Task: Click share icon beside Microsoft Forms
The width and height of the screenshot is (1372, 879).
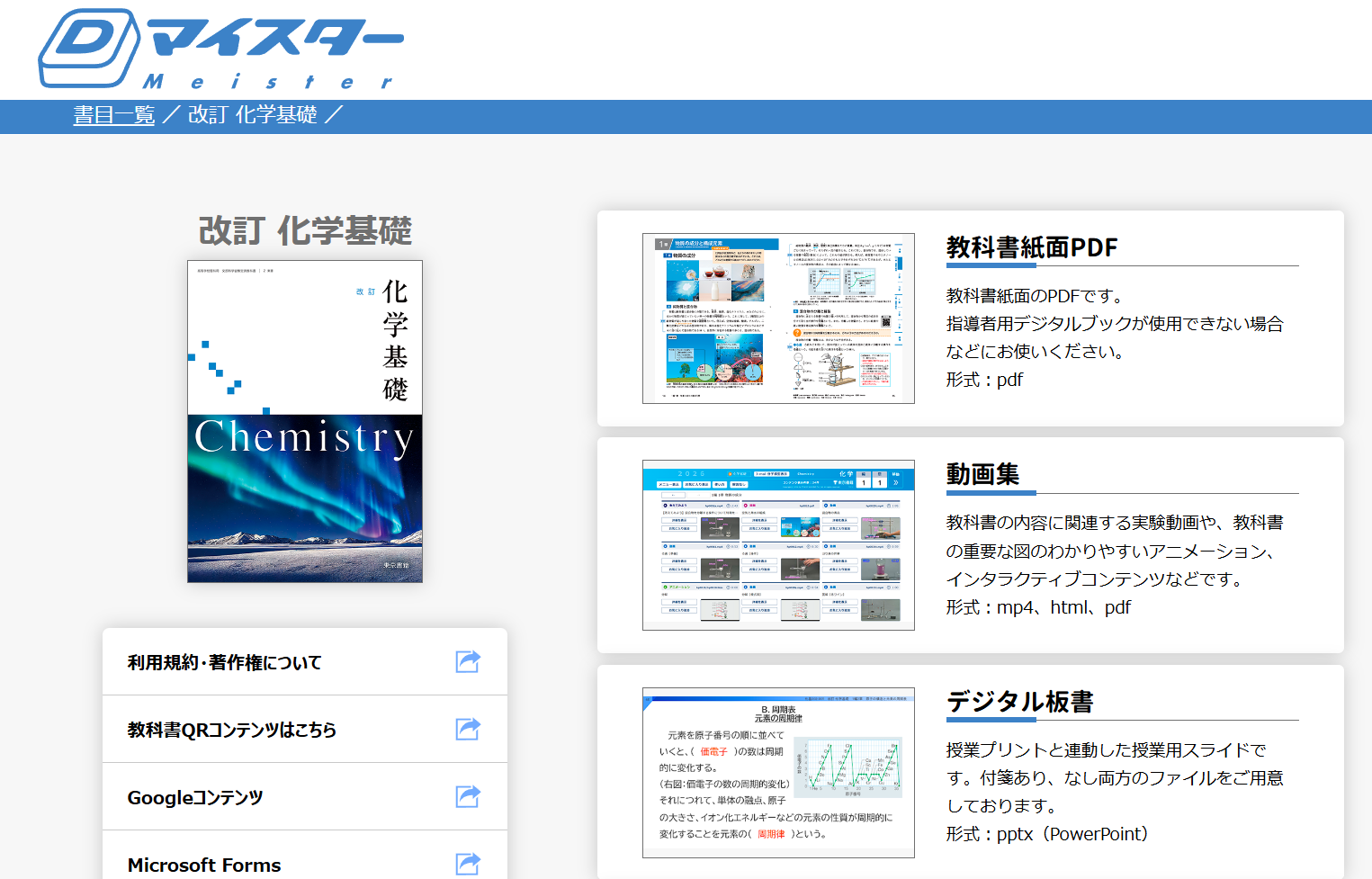Action: click(468, 864)
